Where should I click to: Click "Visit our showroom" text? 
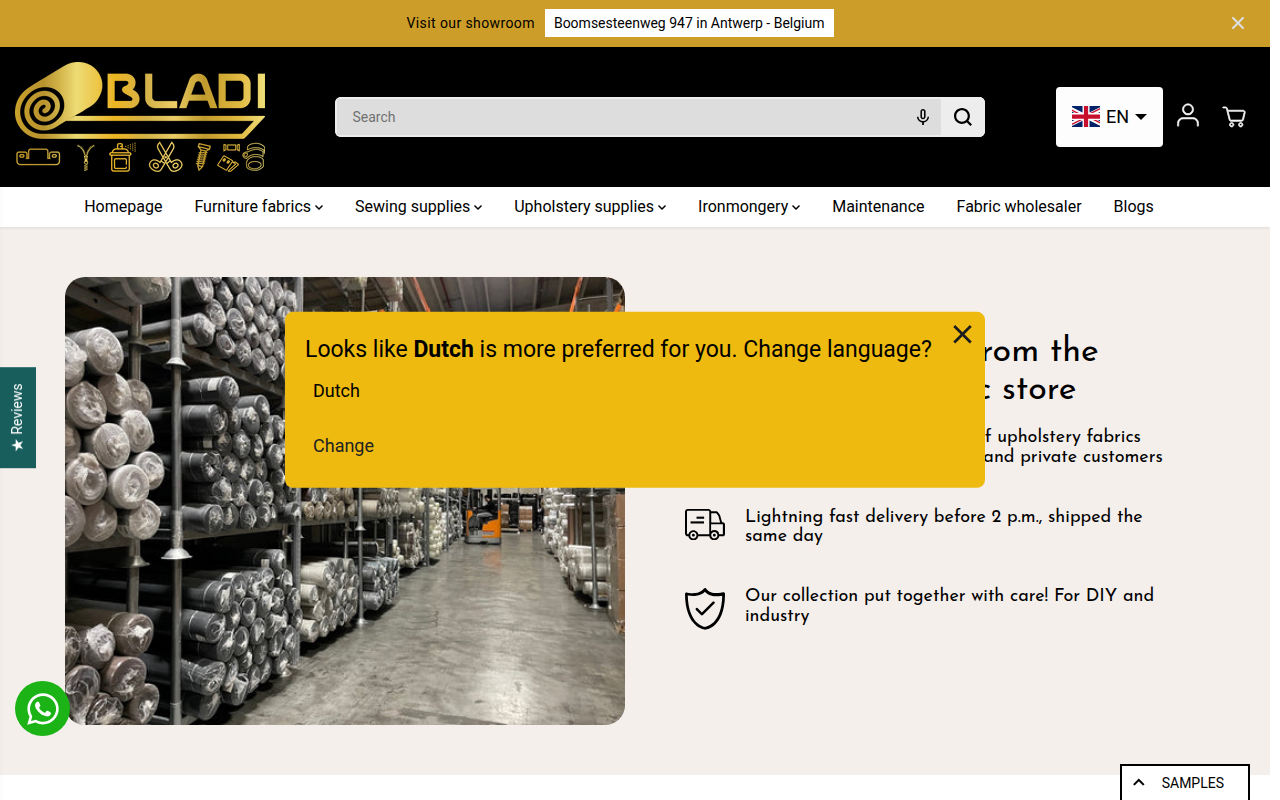click(x=470, y=23)
